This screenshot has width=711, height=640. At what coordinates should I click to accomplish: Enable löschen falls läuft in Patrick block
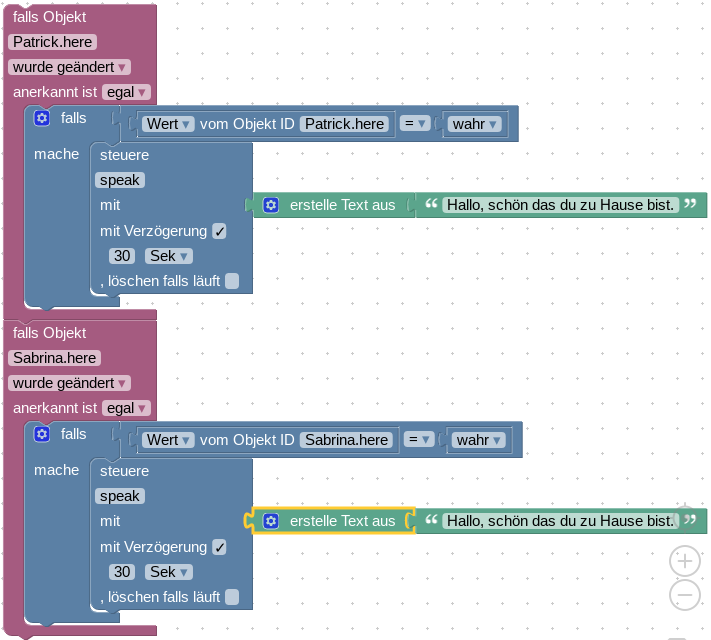point(232,281)
